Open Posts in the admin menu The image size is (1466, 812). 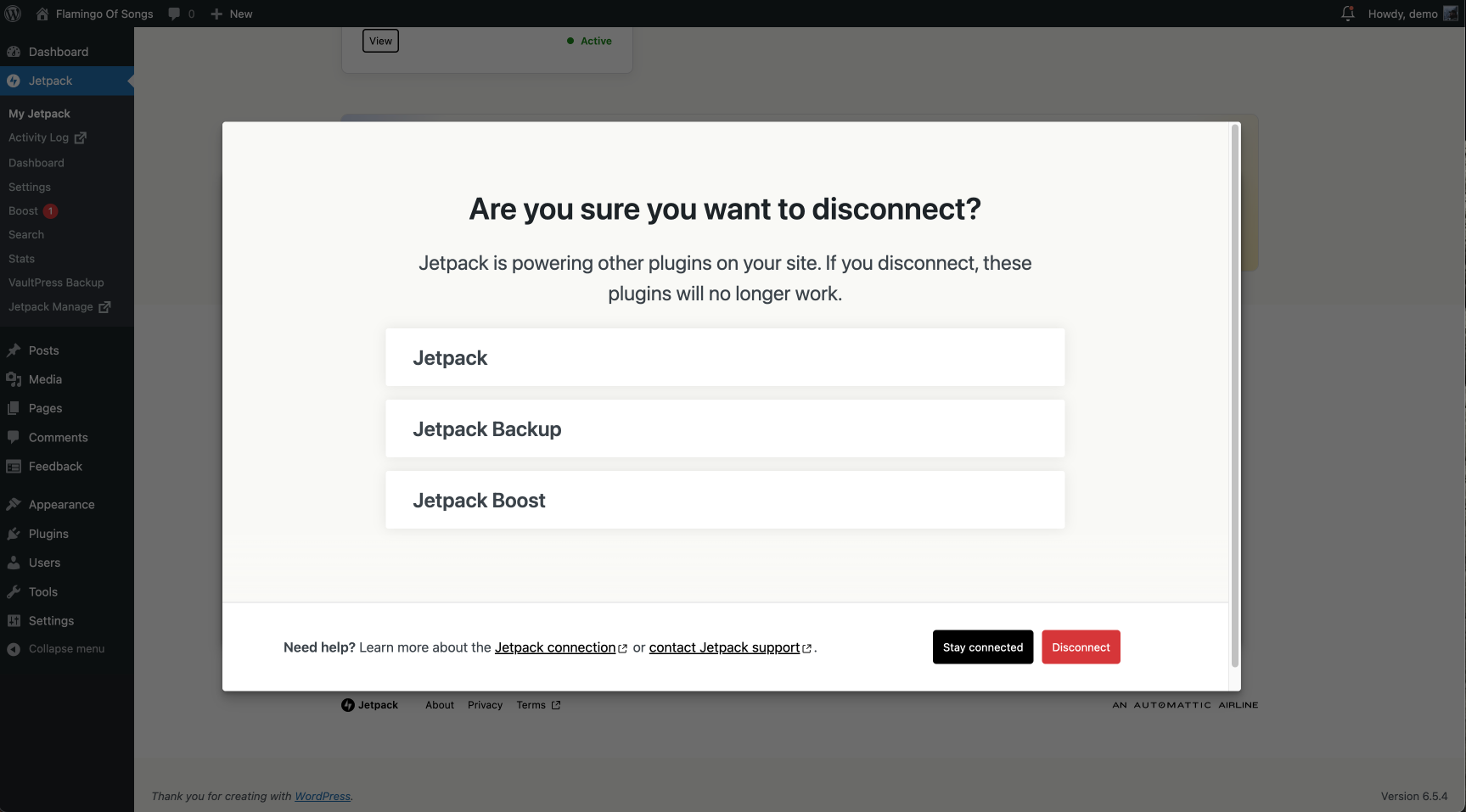[43, 350]
